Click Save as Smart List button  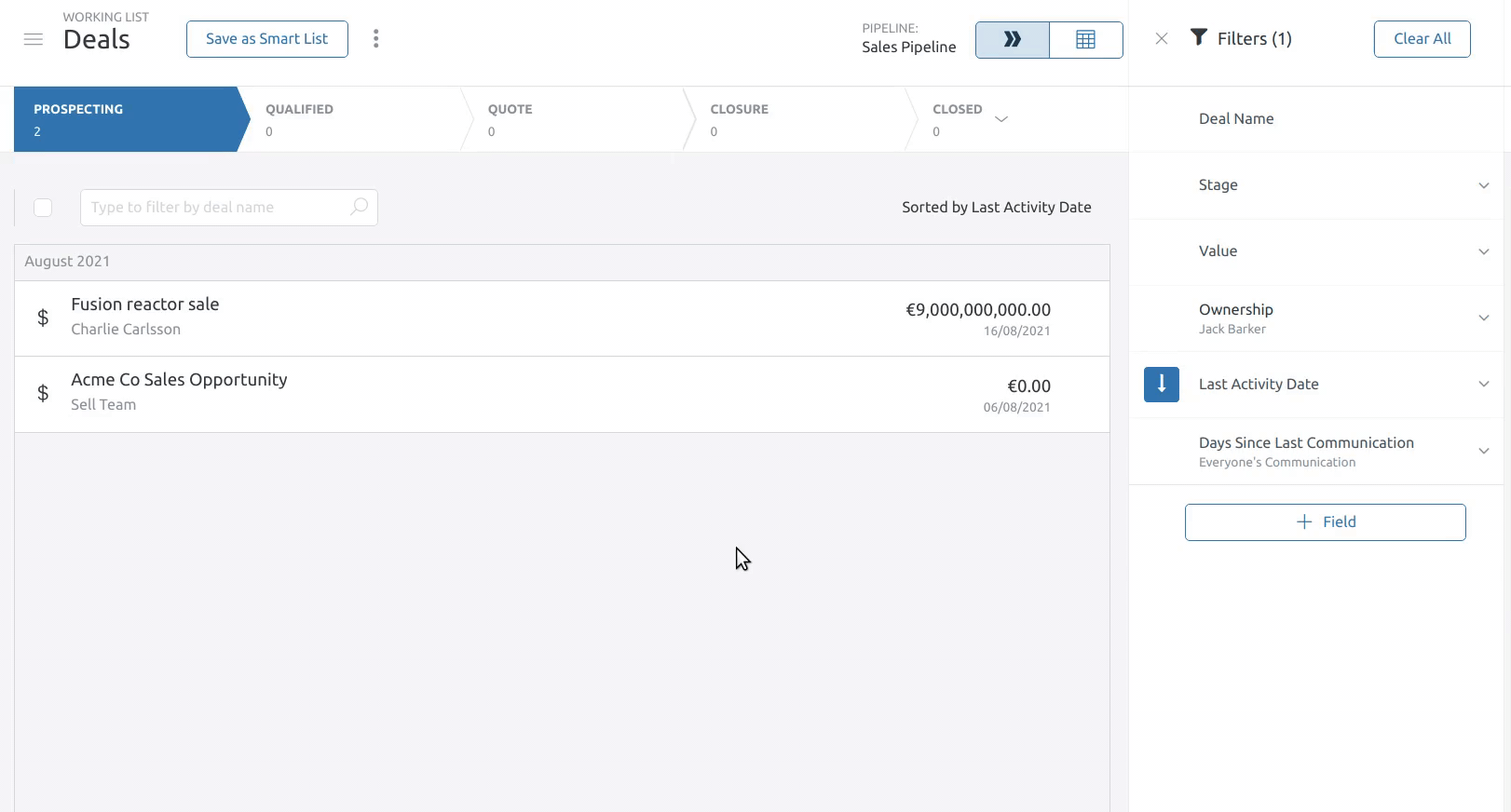pyautogui.click(x=266, y=39)
